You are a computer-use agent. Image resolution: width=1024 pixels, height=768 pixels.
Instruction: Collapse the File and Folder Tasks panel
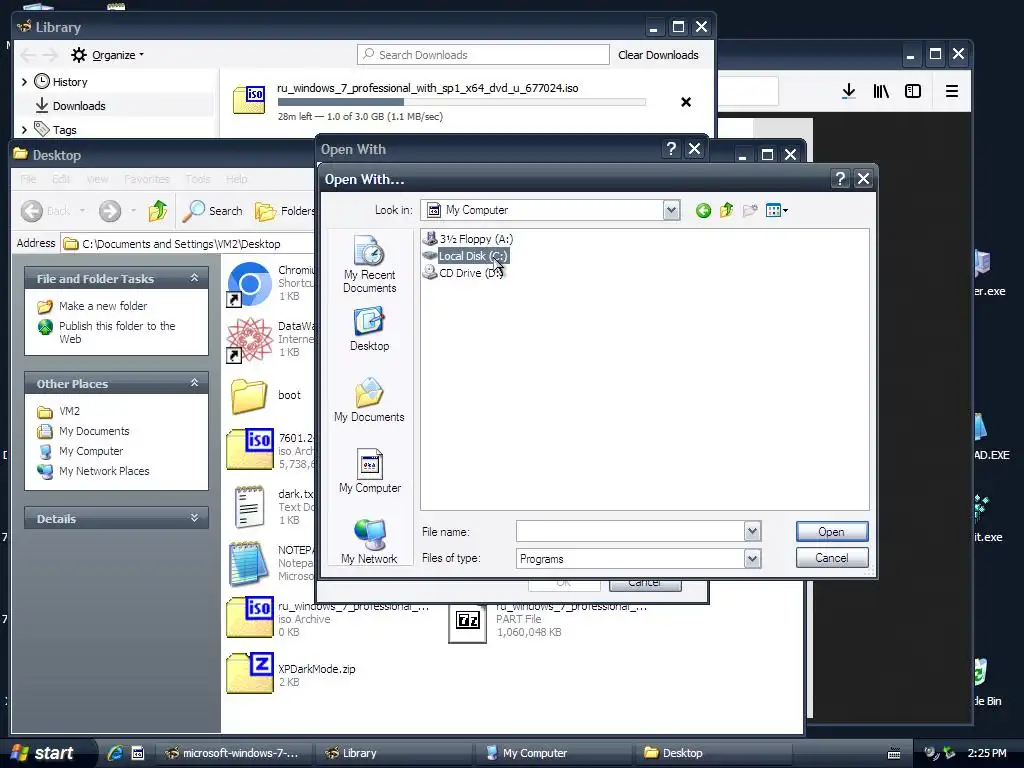(x=194, y=278)
